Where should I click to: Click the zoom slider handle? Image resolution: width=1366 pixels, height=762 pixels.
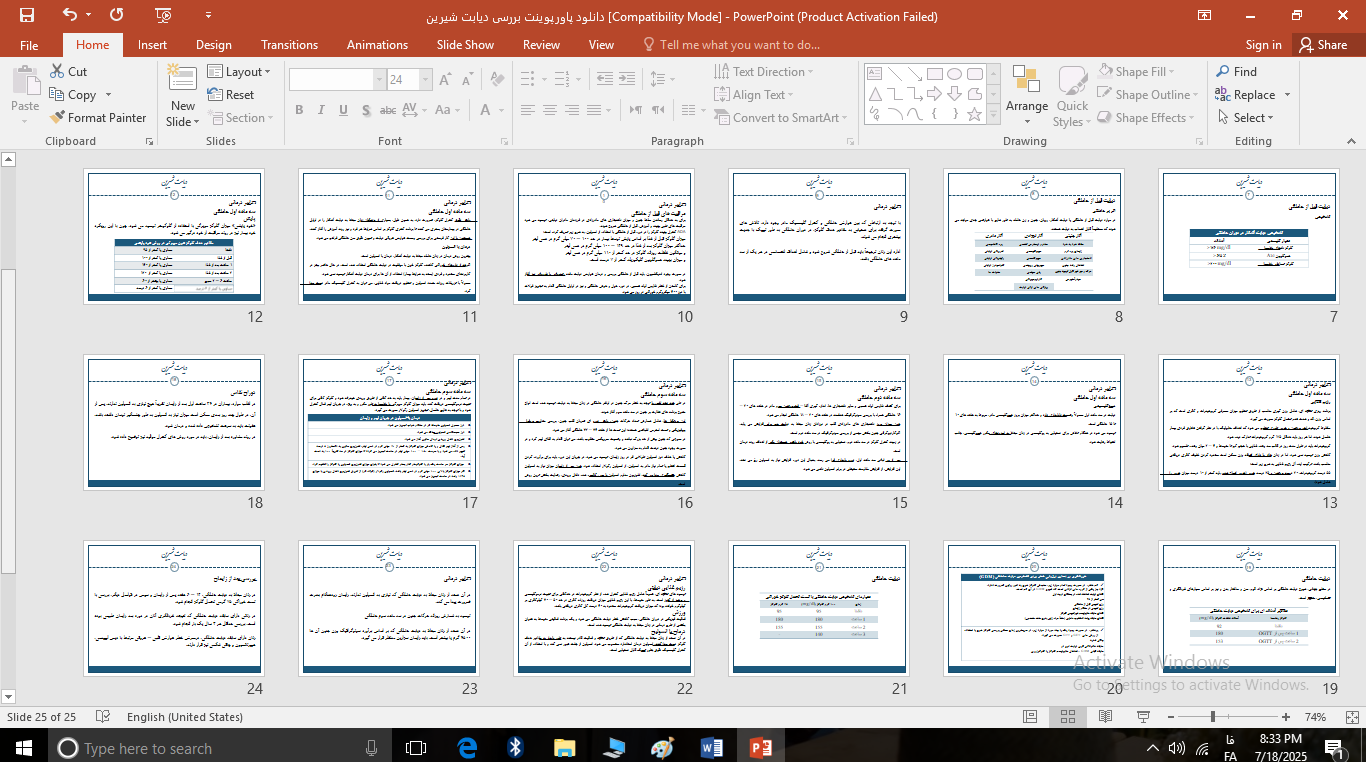[1213, 717]
